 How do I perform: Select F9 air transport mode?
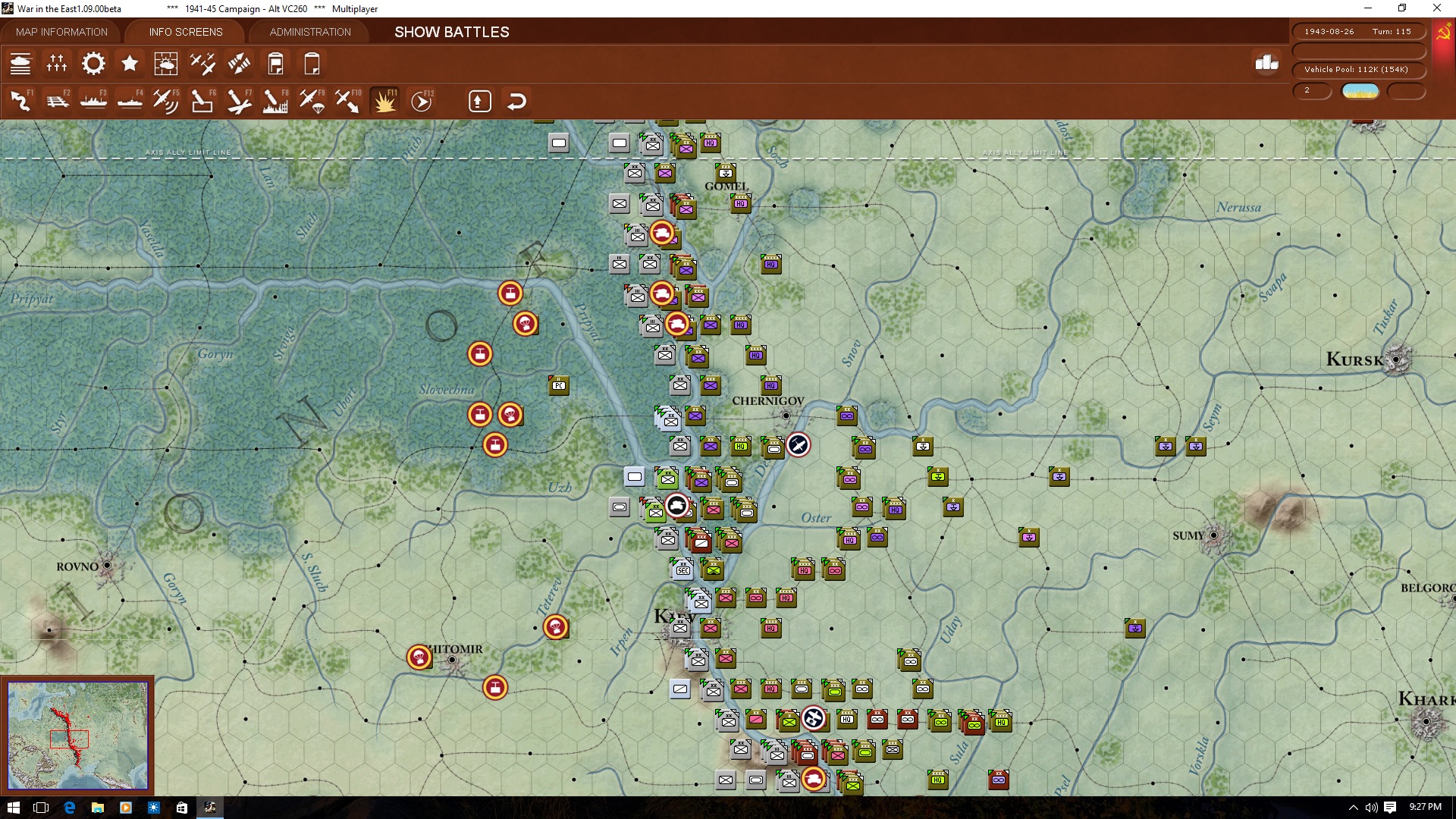coord(312,101)
